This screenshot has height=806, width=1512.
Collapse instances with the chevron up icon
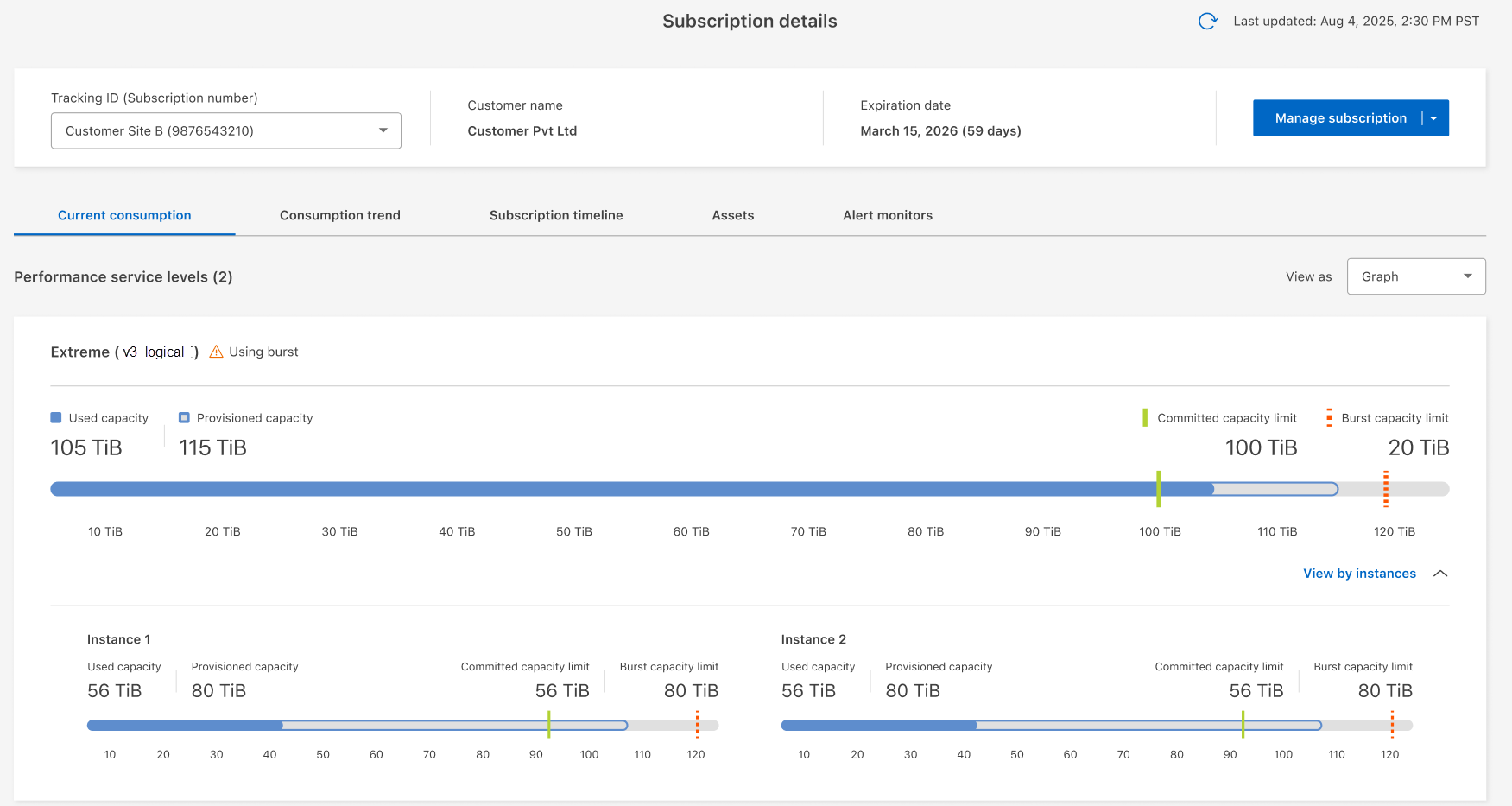[x=1440, y=574]
